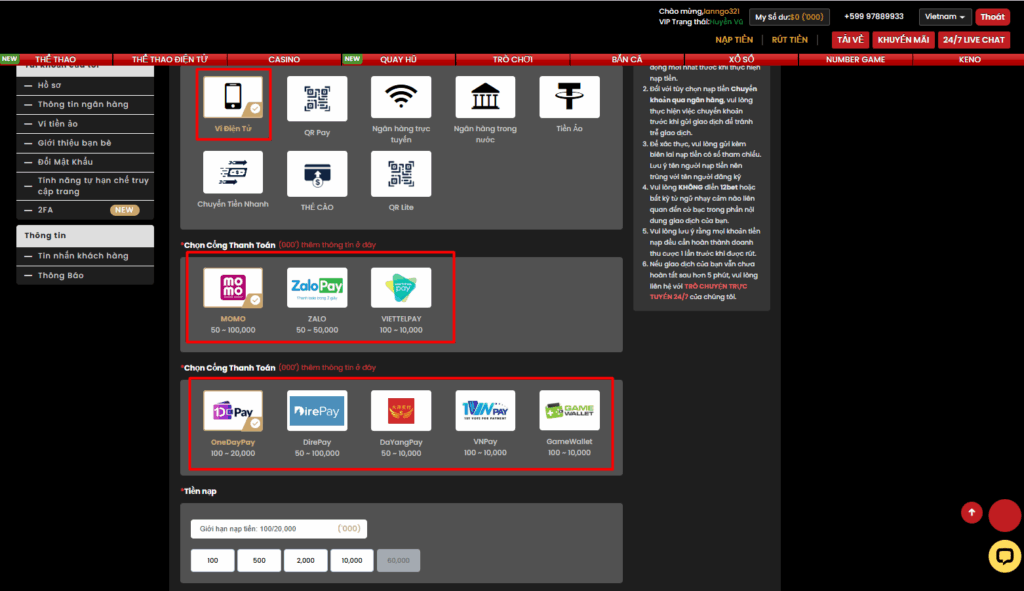Click TRÒ CHUYỆN TRỰC TUYẾN 24/7 link
The image size is (1024, 591).
[698, 291]
